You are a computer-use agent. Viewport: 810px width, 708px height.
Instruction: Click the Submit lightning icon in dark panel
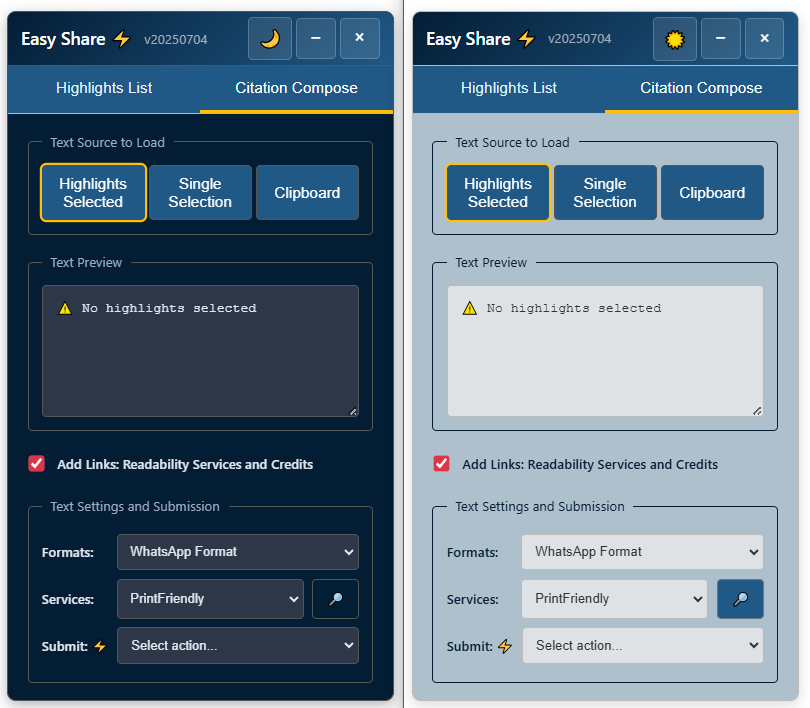click(100, 646)
